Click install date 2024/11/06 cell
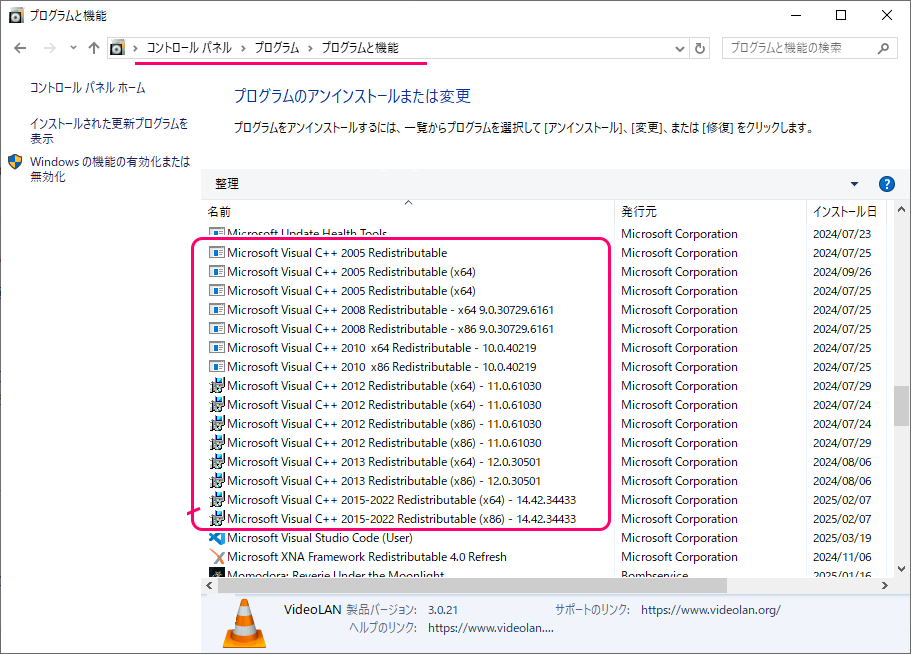This screenshot has width=911, height=654. pyautogui.click(x=842, y=557)
